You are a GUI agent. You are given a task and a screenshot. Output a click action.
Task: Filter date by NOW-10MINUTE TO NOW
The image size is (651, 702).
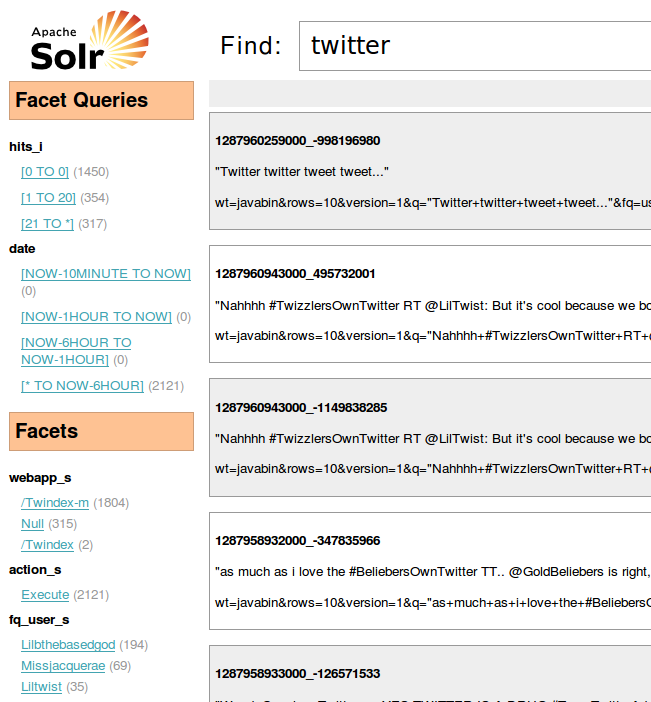point(105,274)
